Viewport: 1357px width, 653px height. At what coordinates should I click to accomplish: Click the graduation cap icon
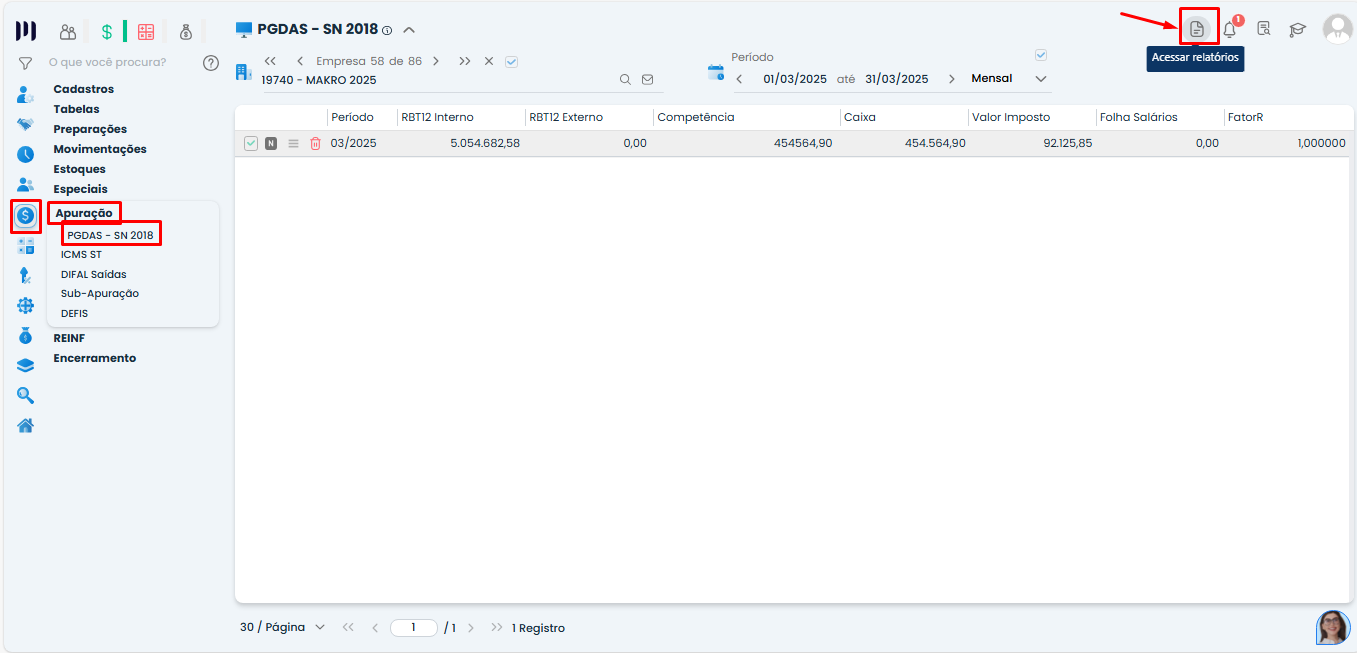[1297, 29]
